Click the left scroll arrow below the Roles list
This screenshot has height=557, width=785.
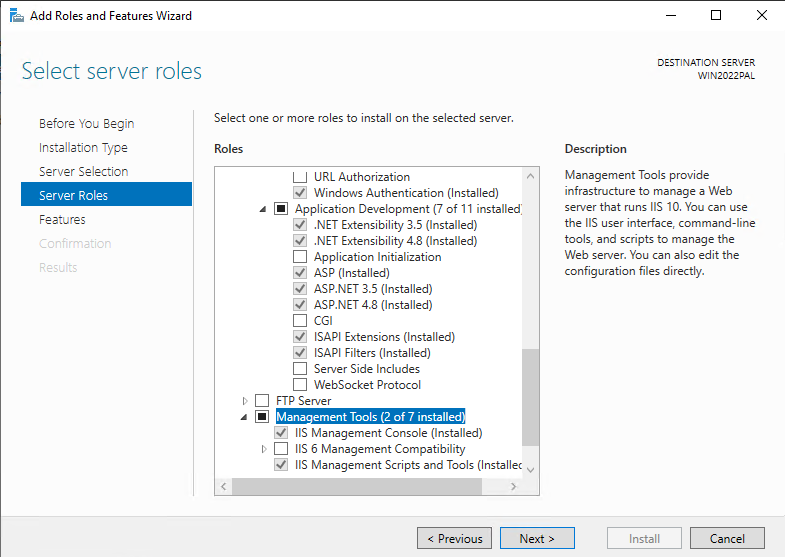pos(224,486)
